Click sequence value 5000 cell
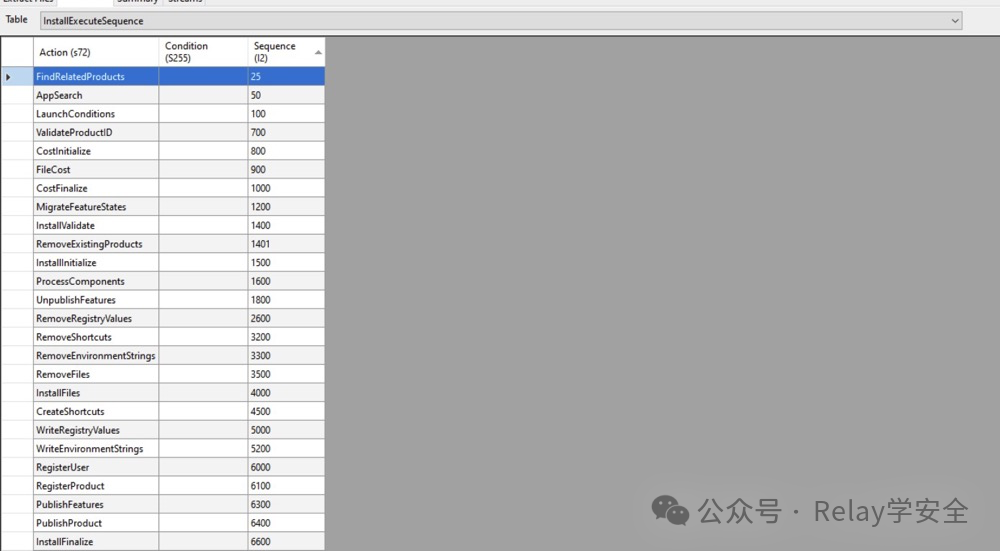The height and width of the screenshot is (551, 1000). point(286,430)
